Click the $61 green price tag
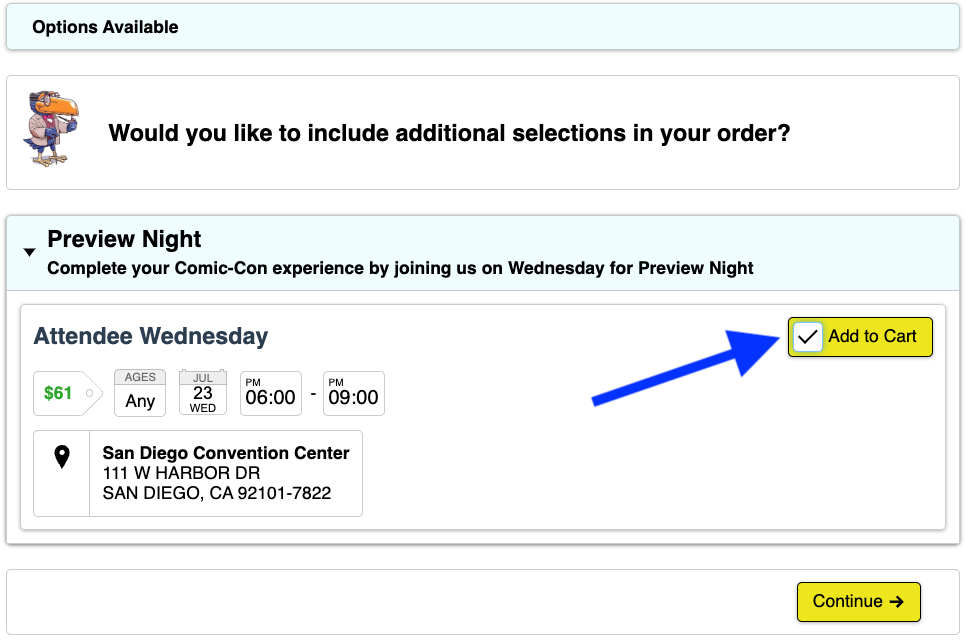The height and width of the screenshot is (642, 966). pos(60,393)
